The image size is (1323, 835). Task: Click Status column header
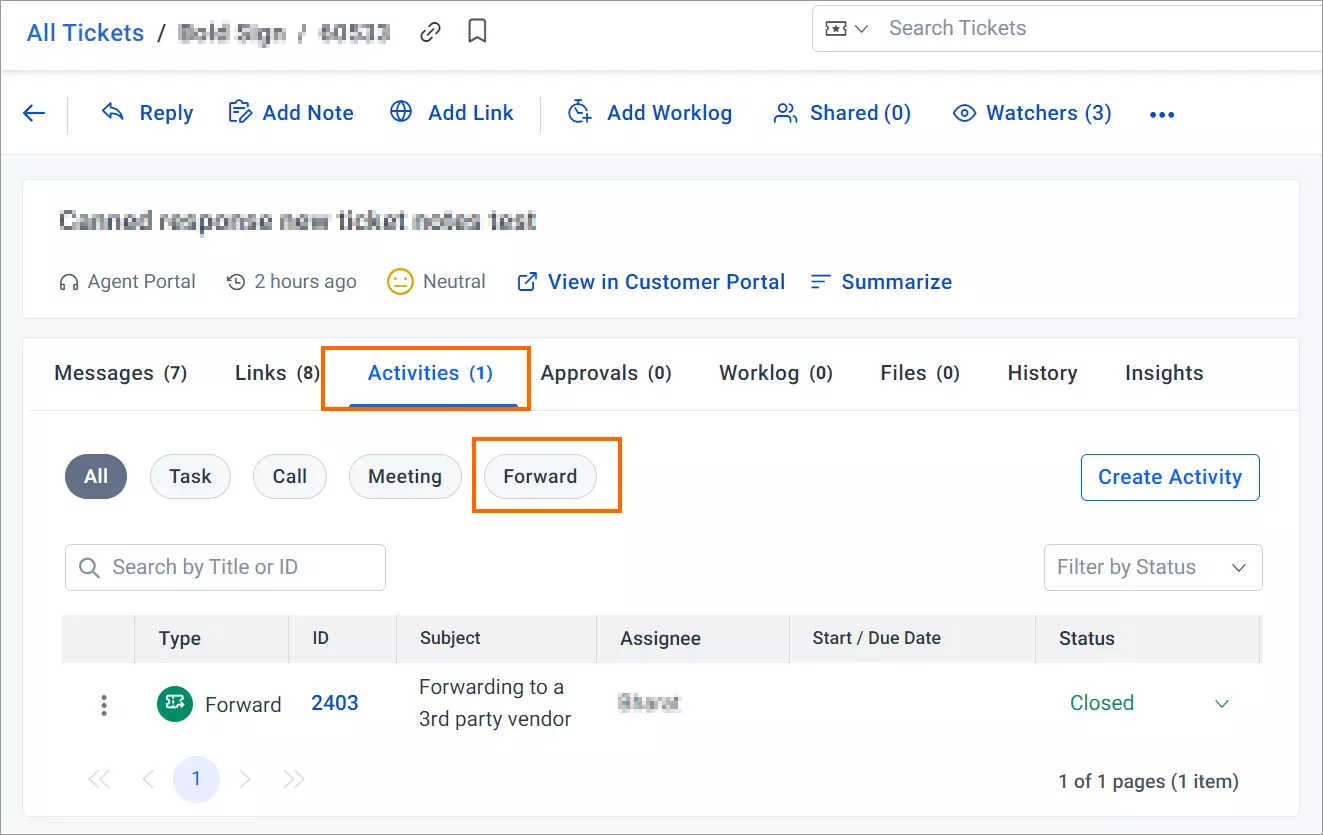1087,638
